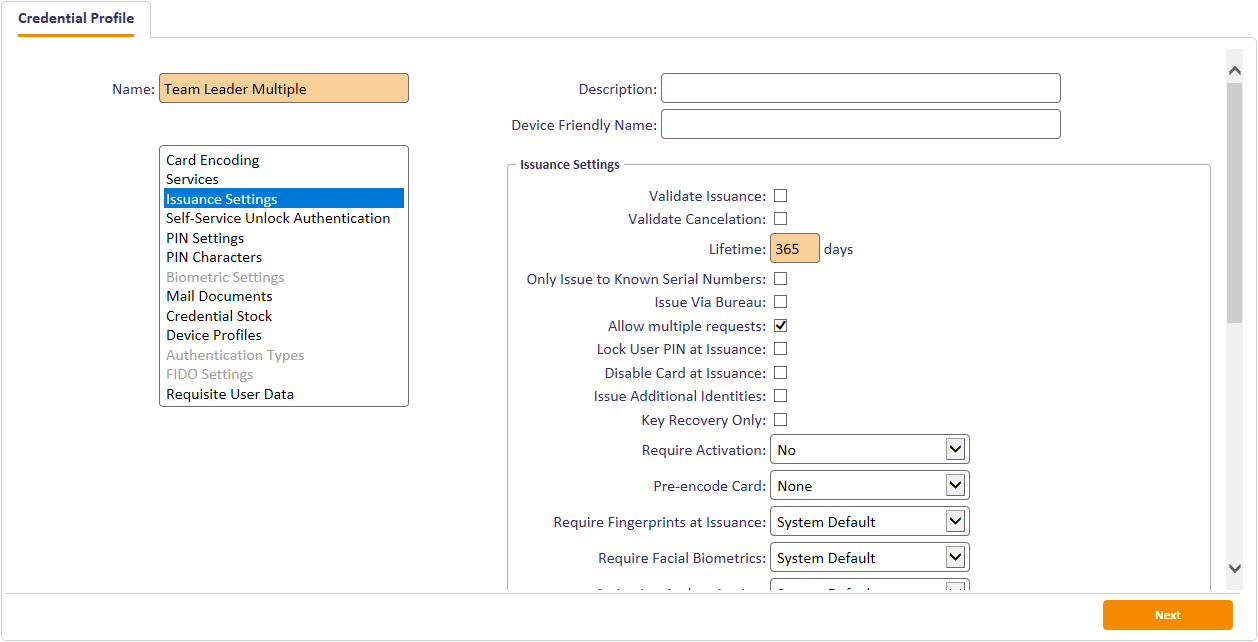Click into the Description text field
This screenshot has height=642, width=1258.
(x=860, y=89)
